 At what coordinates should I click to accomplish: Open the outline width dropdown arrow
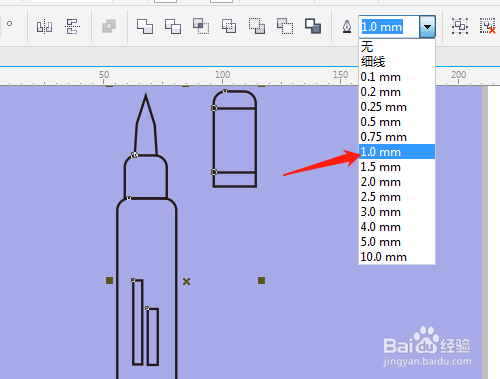427,27
